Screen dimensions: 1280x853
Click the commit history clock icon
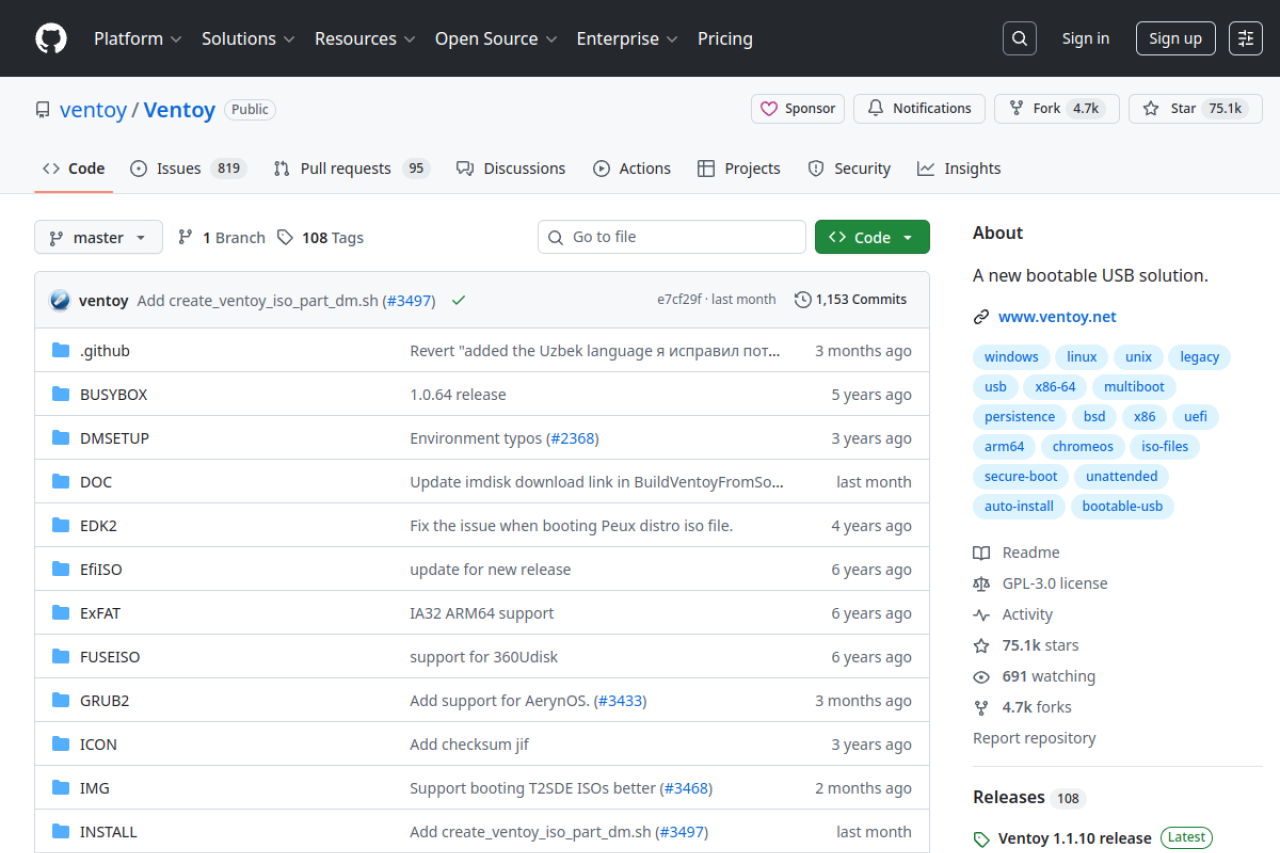tap(802, 298)
